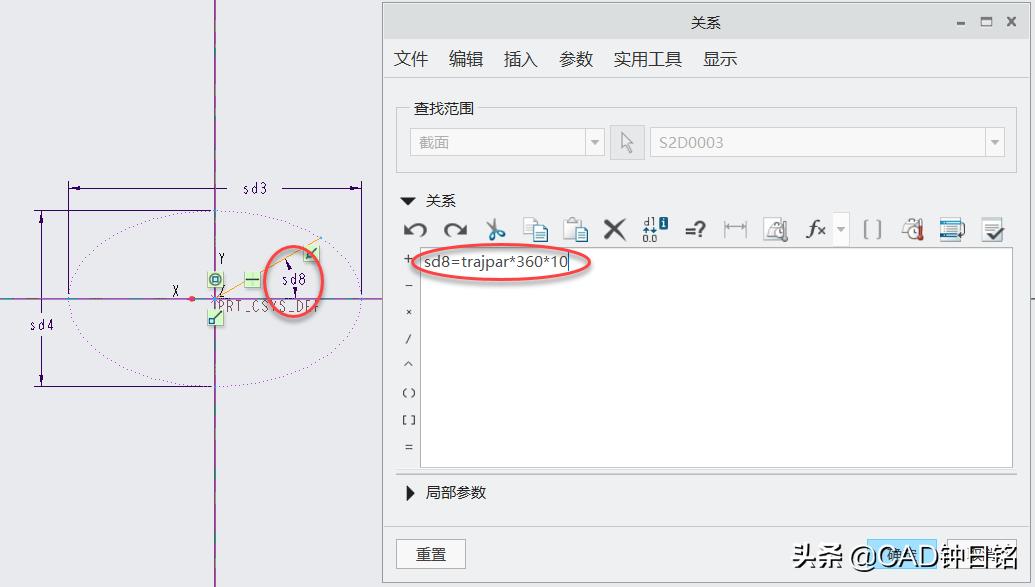Open the units conversion tool
1035x587 pixels.
pyautogui.click(x=911, y=230)
